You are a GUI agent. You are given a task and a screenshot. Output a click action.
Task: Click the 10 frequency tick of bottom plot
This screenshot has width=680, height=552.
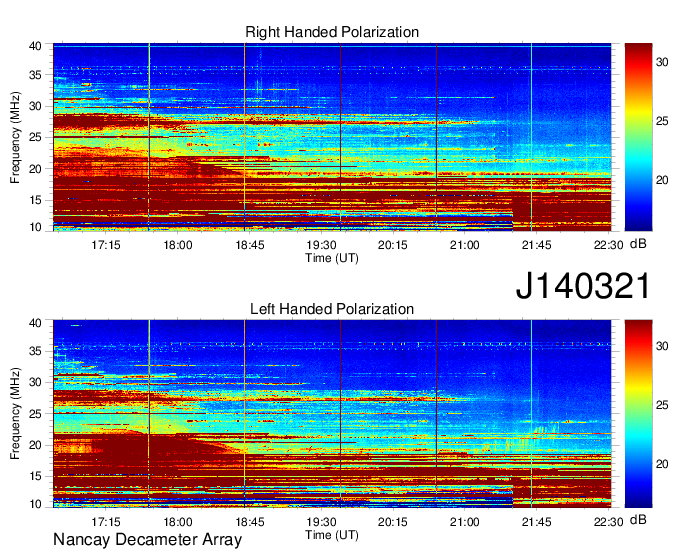pos(35,504)
